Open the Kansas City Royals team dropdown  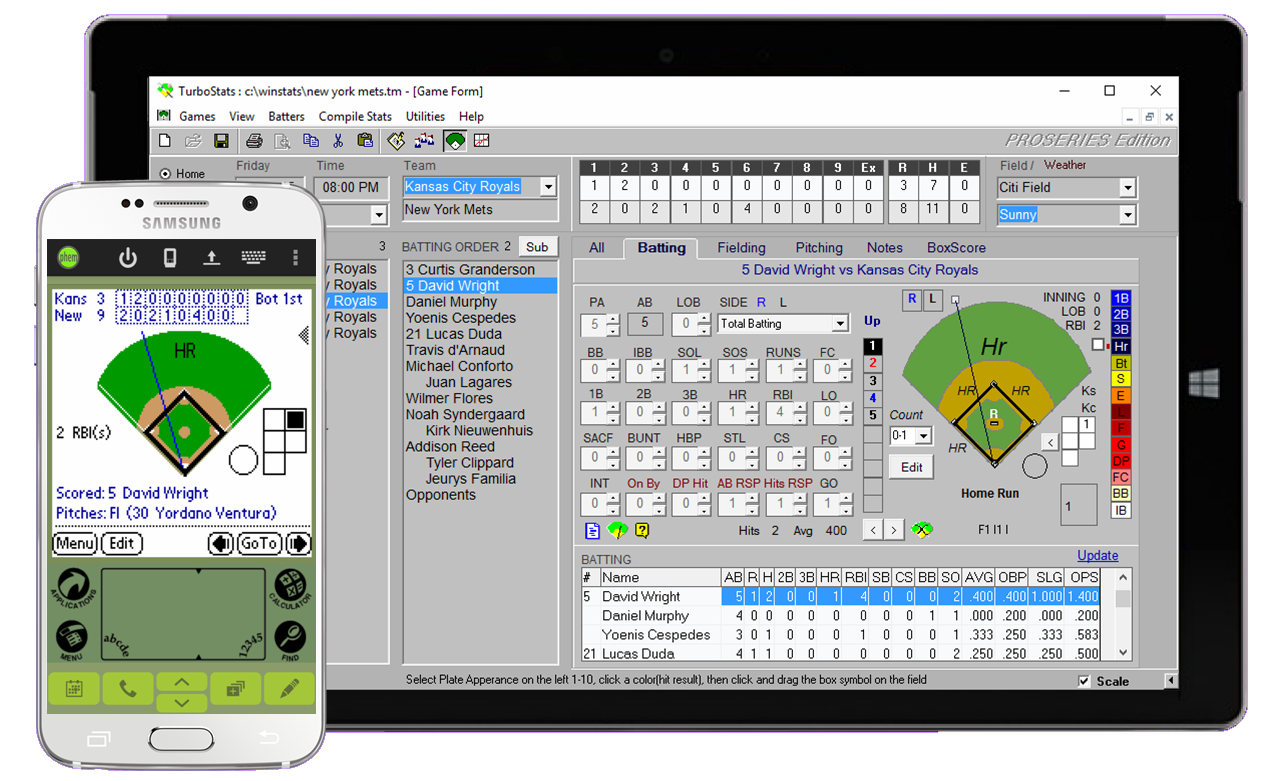point(547,187)
